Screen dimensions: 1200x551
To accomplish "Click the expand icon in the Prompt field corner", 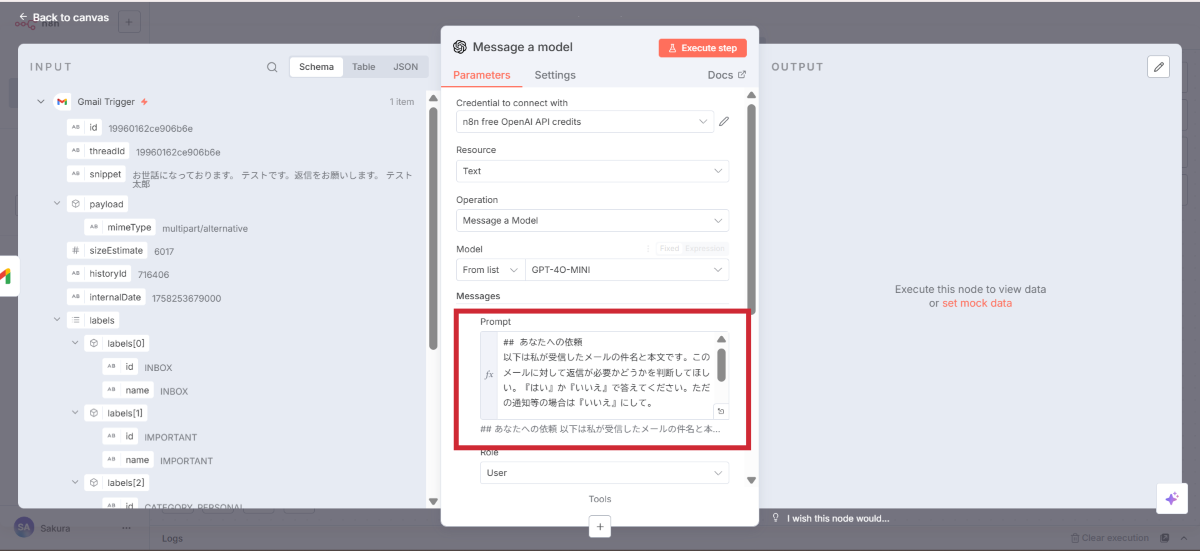I will tap(720, 411).
